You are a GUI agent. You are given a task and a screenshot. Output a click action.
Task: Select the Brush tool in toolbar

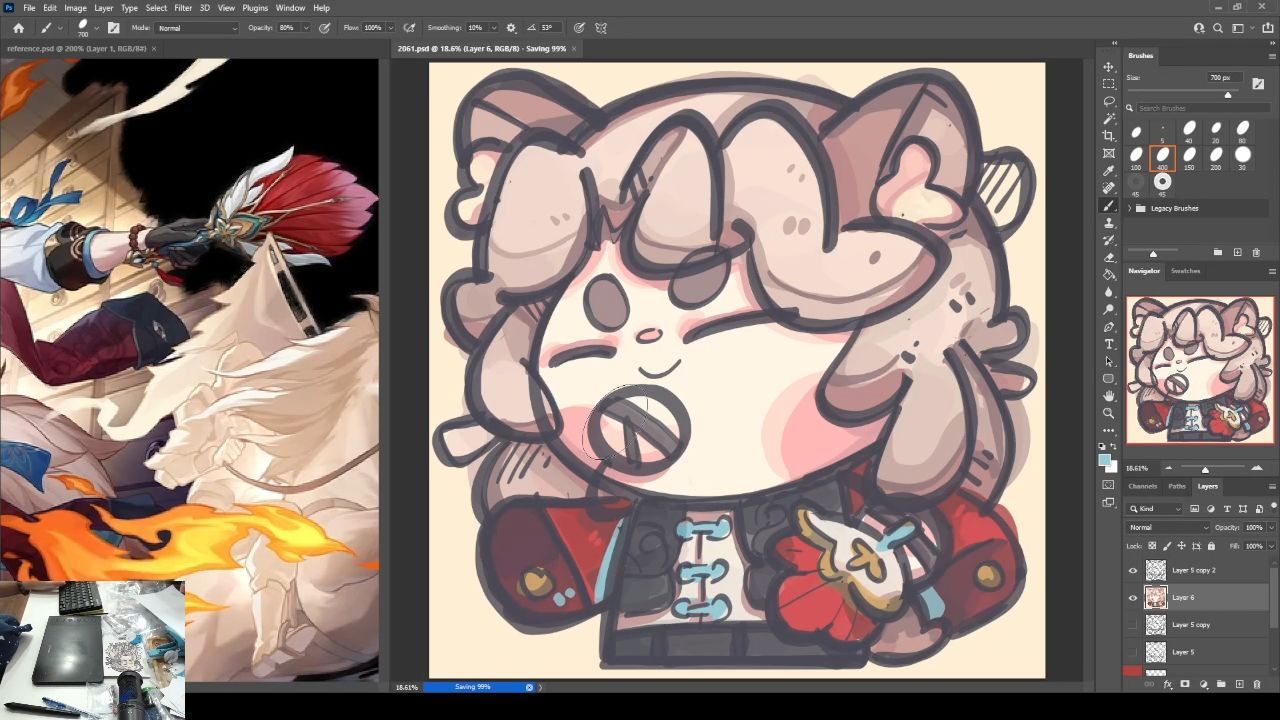(x=1109, y=205)
